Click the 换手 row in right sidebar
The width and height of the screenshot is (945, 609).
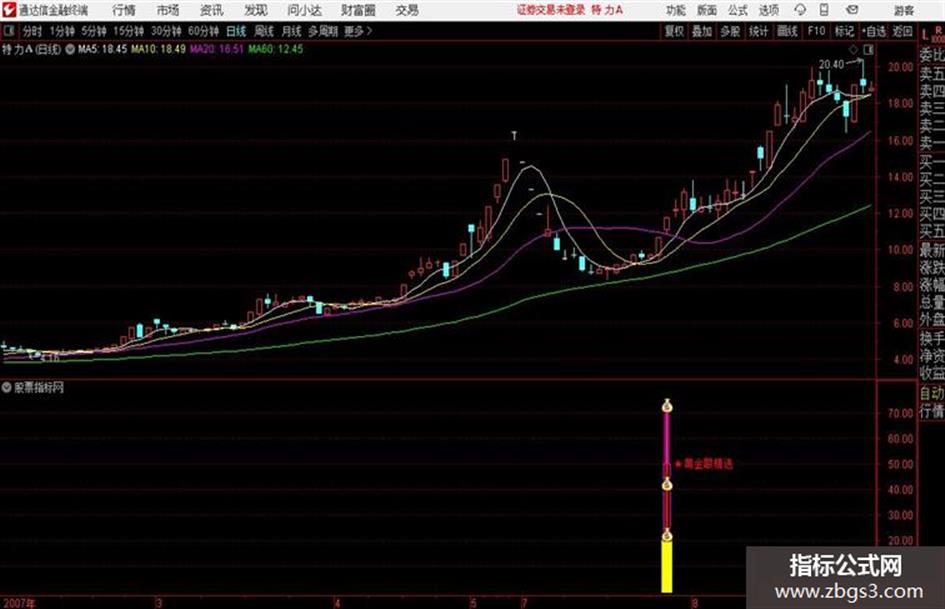click(x=932, y=338)
